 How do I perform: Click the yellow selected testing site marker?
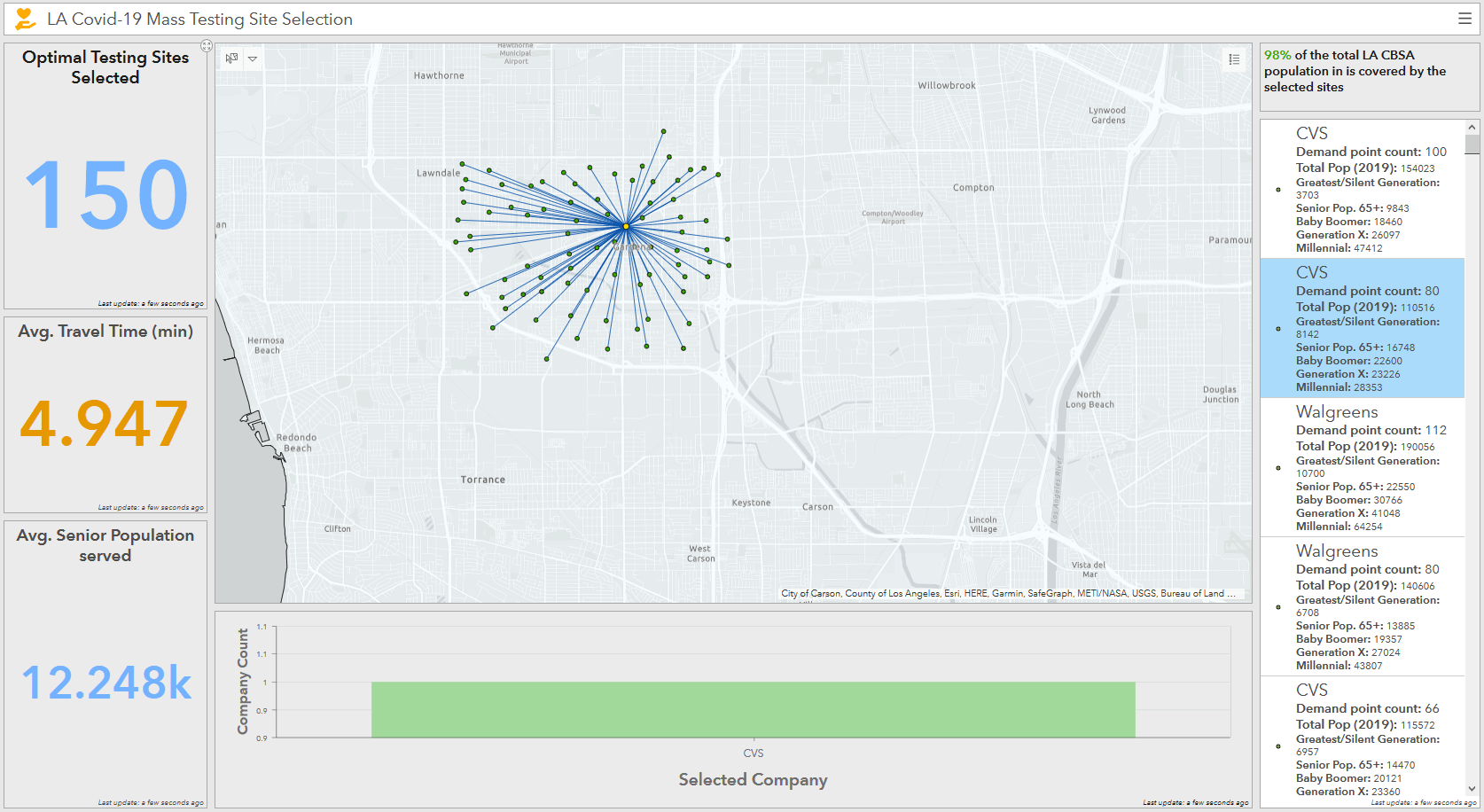(628, 226)
